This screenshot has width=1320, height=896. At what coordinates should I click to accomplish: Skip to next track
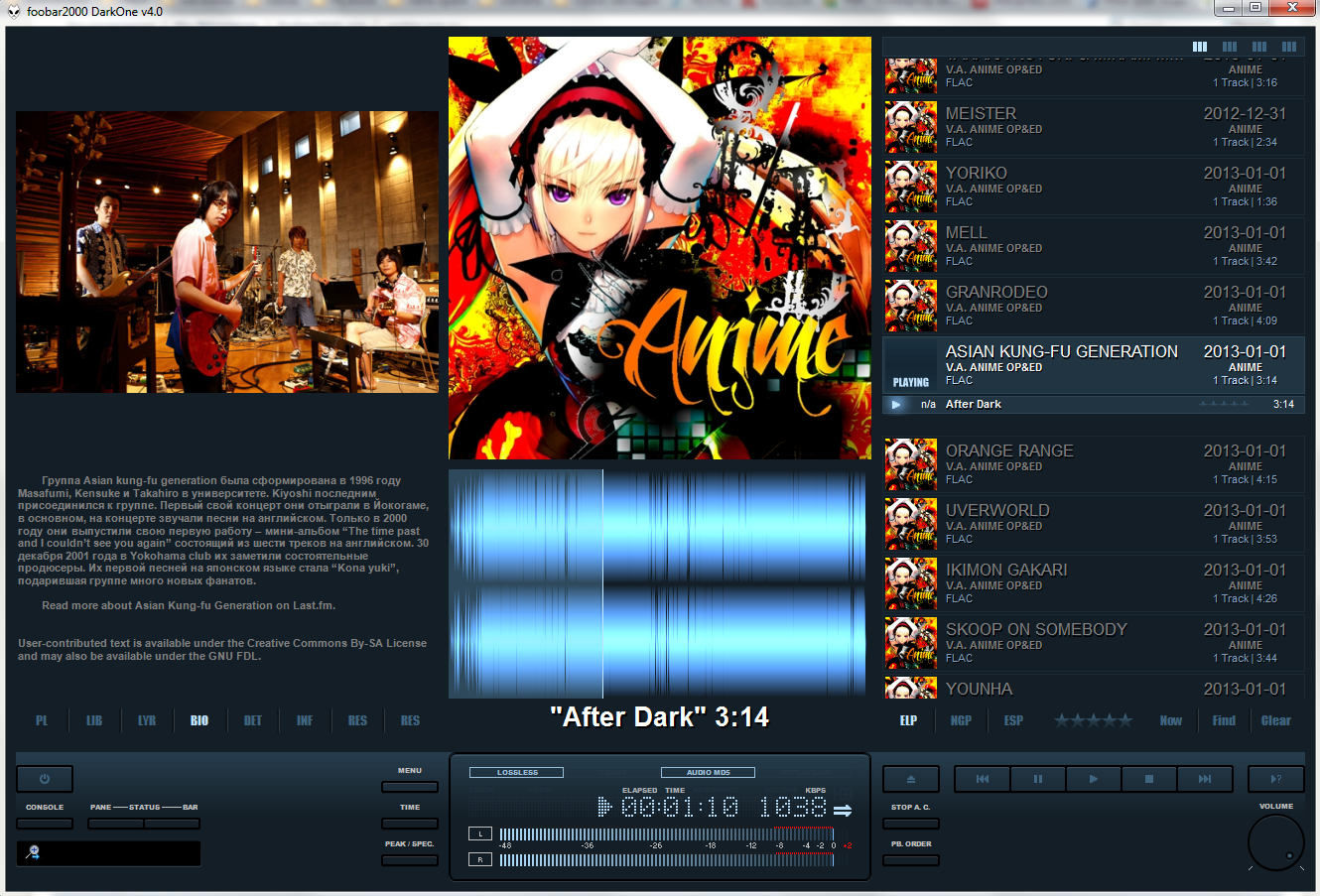pyautogui.click(x=1204, y=779)
